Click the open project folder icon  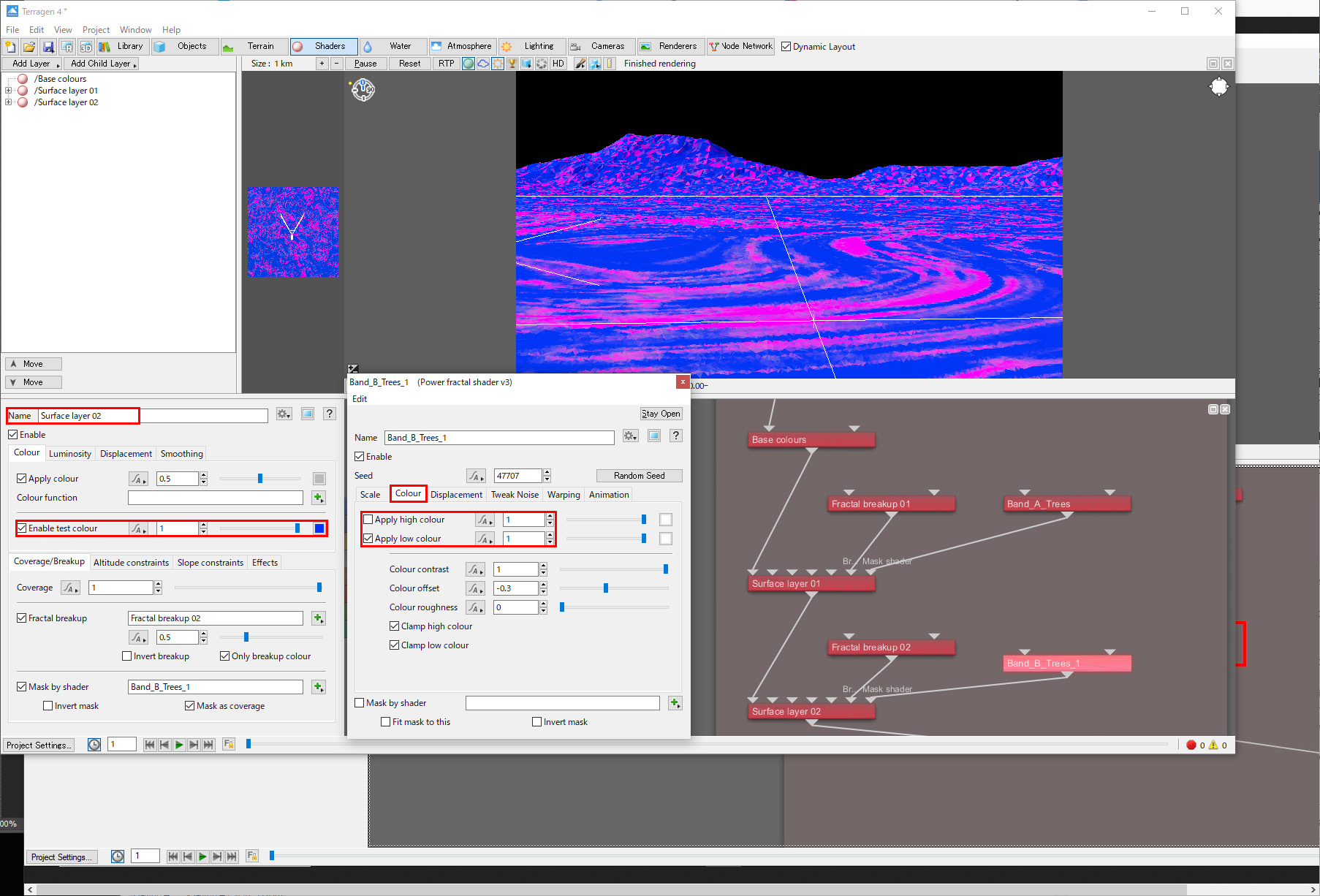29,47
